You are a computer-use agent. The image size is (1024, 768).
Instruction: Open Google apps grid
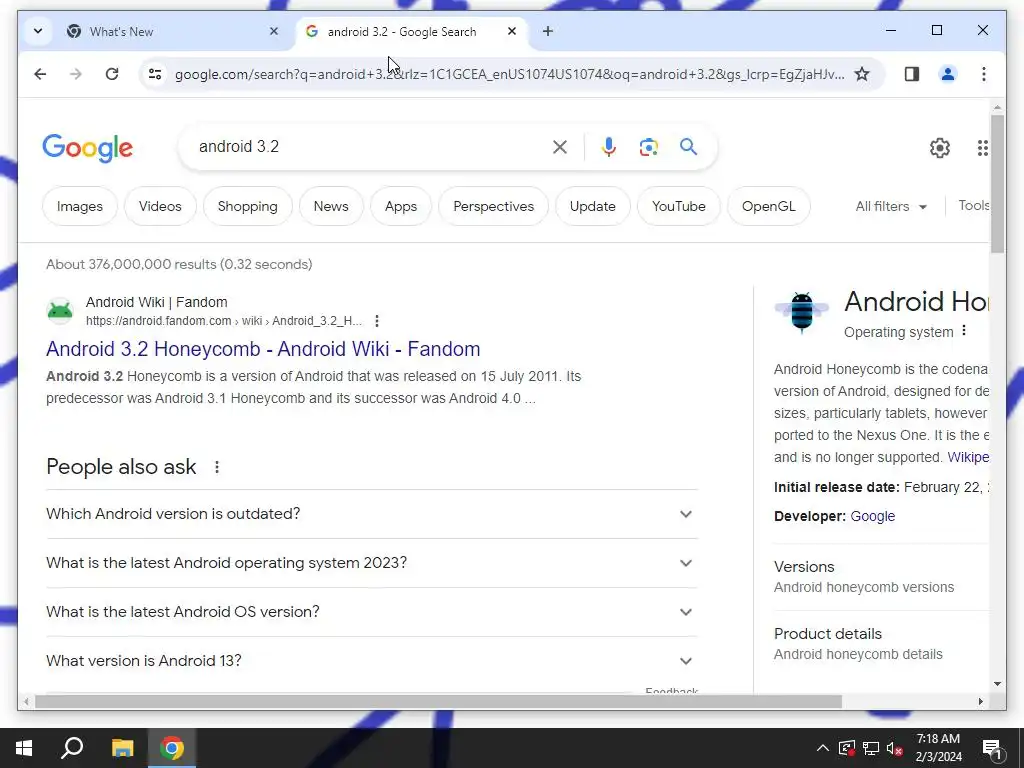point(983,148)
